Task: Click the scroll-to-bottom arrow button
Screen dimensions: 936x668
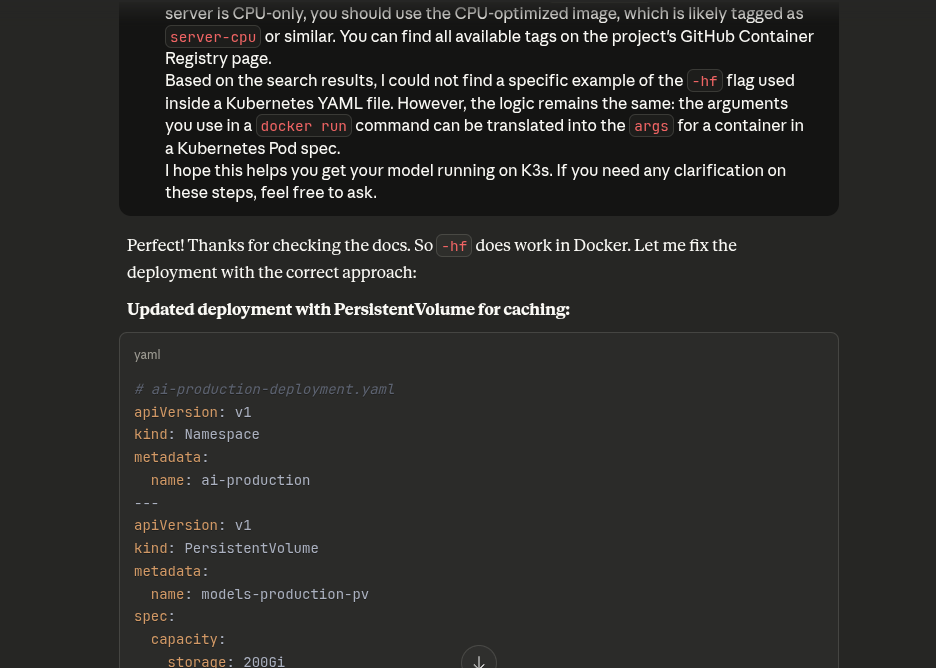Action: pyautogui.click(x=479, y=659)
